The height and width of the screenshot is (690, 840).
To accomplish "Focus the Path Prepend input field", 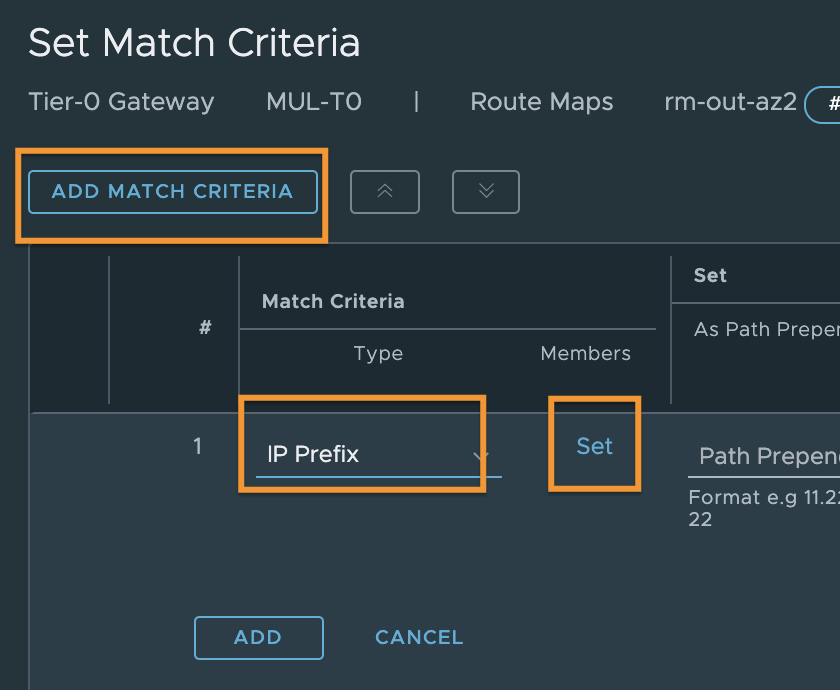I will click(764, 456).
